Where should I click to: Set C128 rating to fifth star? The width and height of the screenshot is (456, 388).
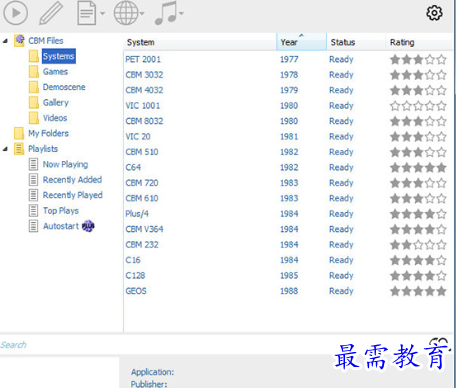click(441, 276)
